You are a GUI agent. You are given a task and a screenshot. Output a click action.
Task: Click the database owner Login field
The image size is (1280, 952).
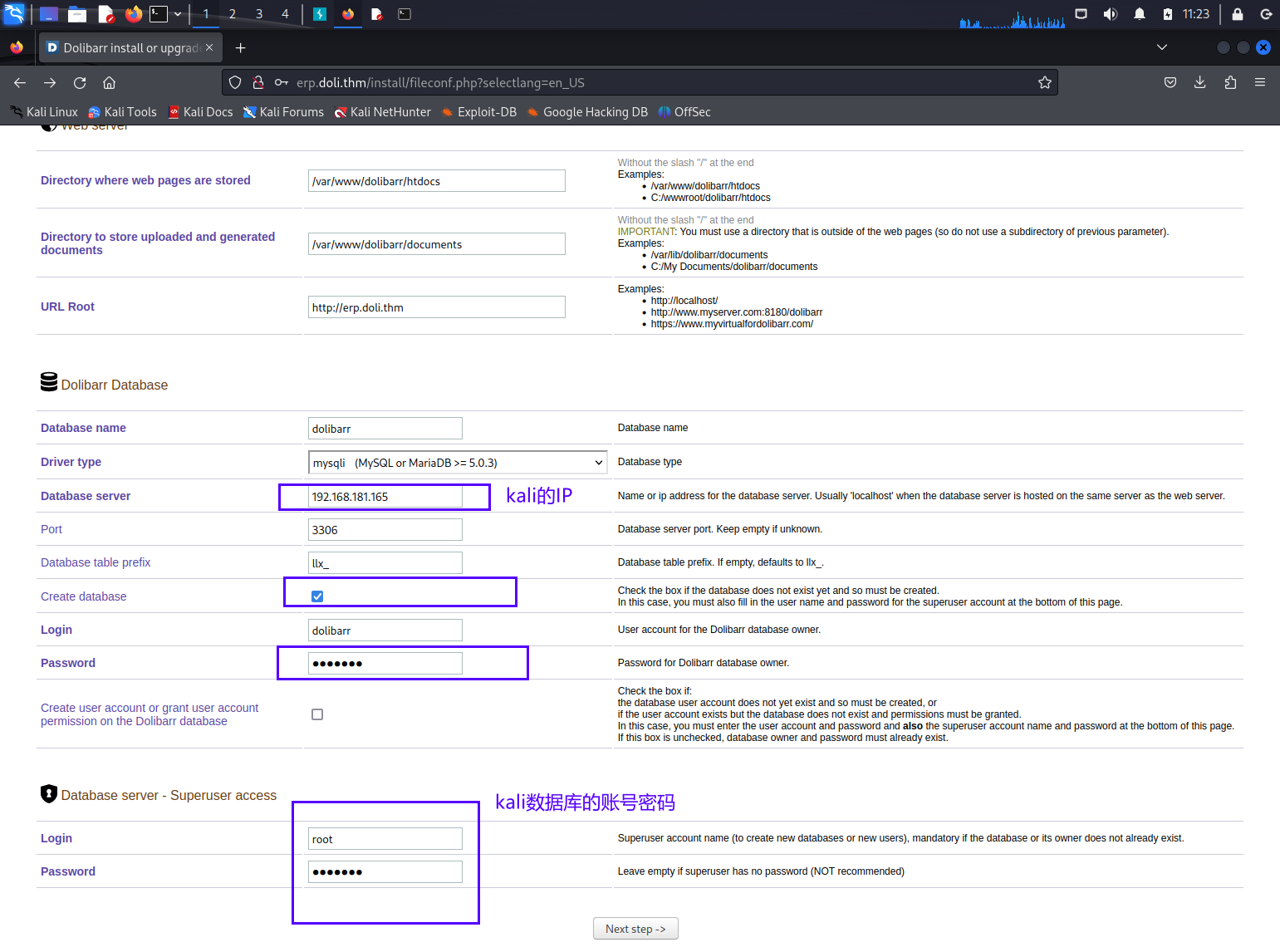385,630
